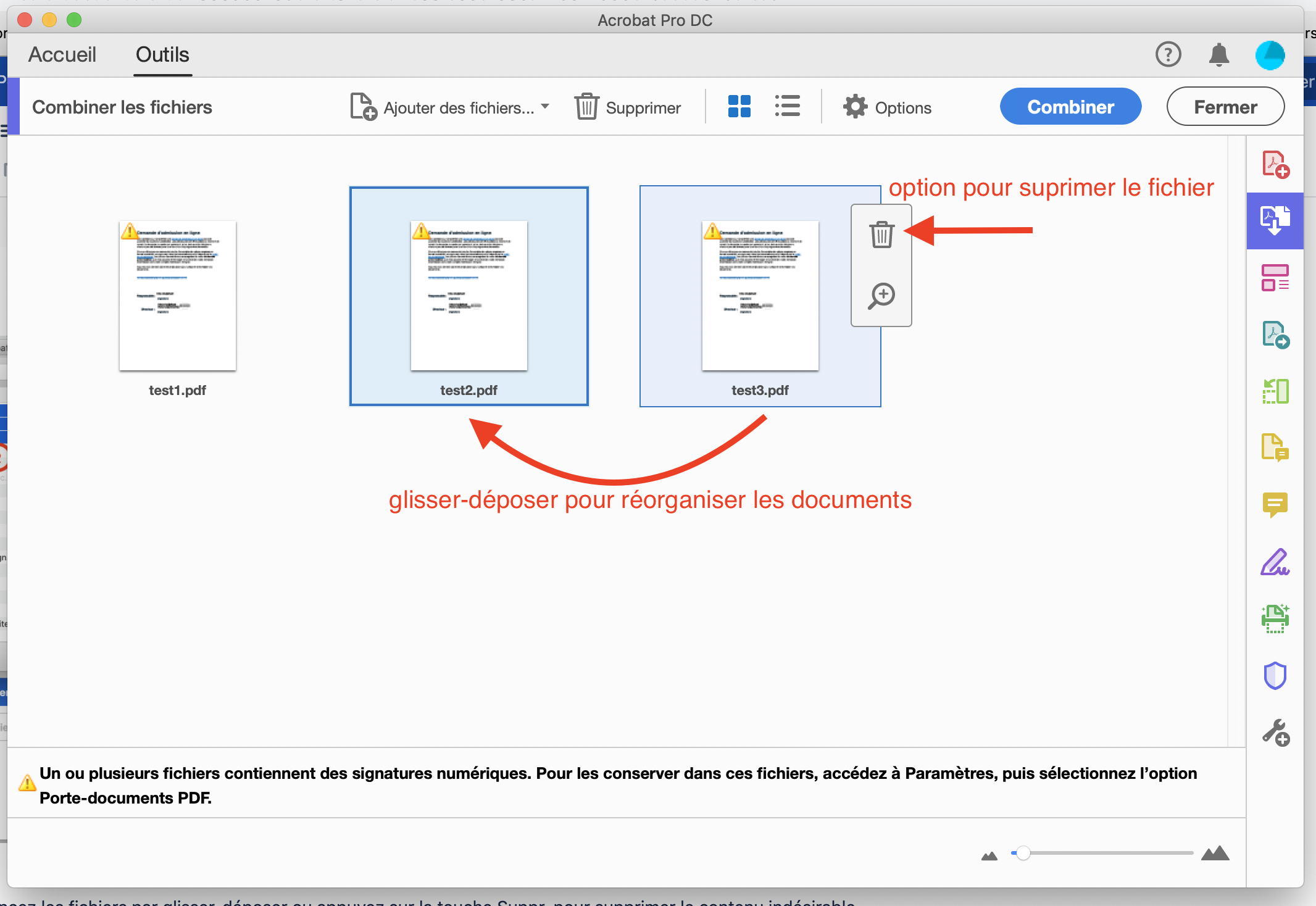Click the test3.pdf file name
This screenshot has height=906, width=1316.
click(760, 390)
